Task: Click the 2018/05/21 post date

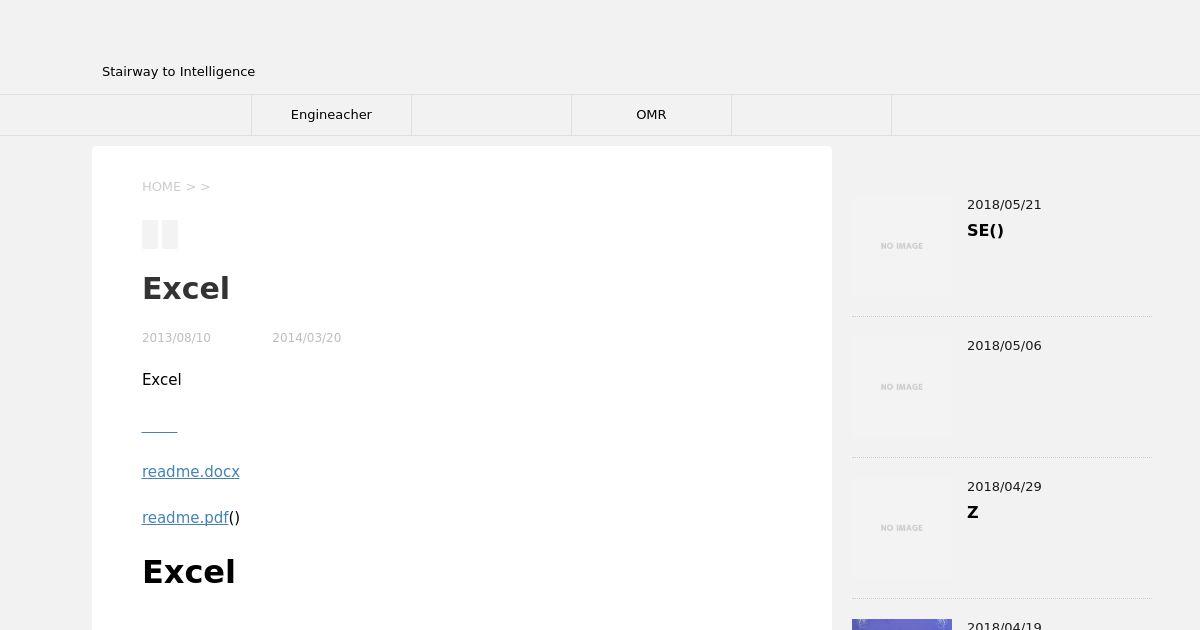Action: (1004, 205)
